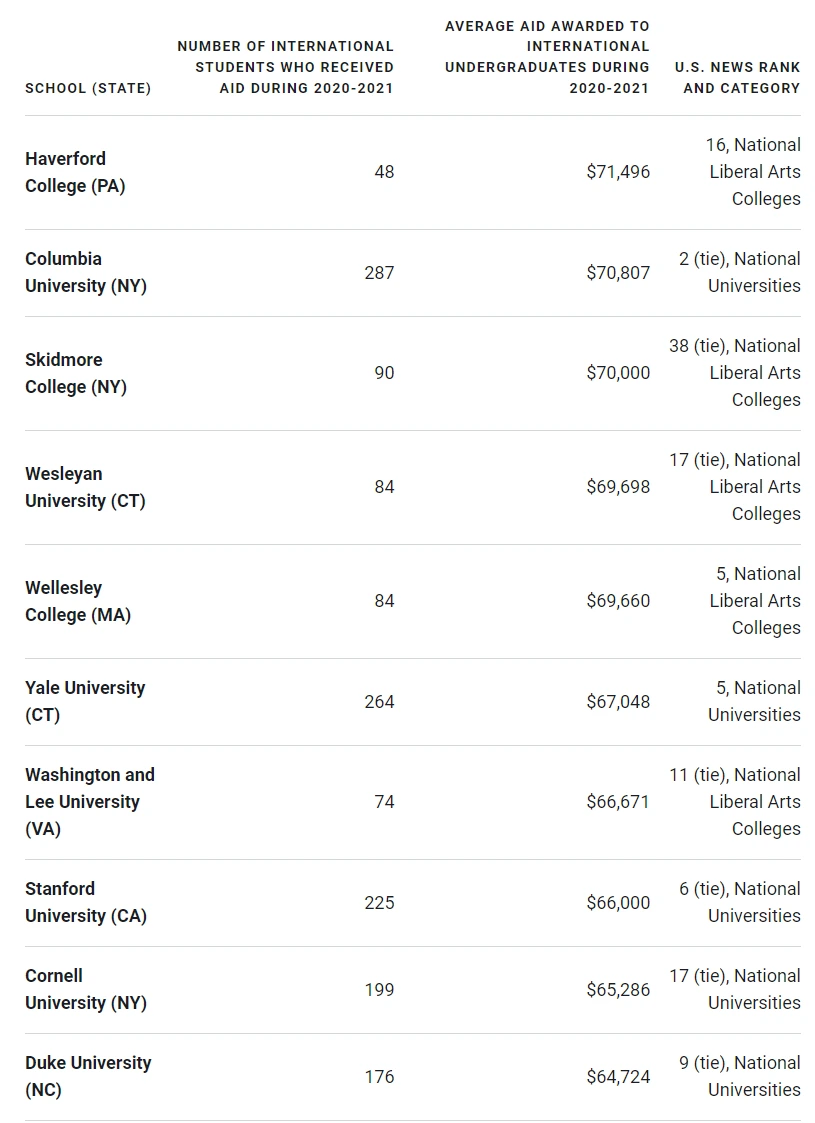This screenshot has height=1123, width=815.
Task: Open the Stanford University (CA) link
Action: coord(86,902)
